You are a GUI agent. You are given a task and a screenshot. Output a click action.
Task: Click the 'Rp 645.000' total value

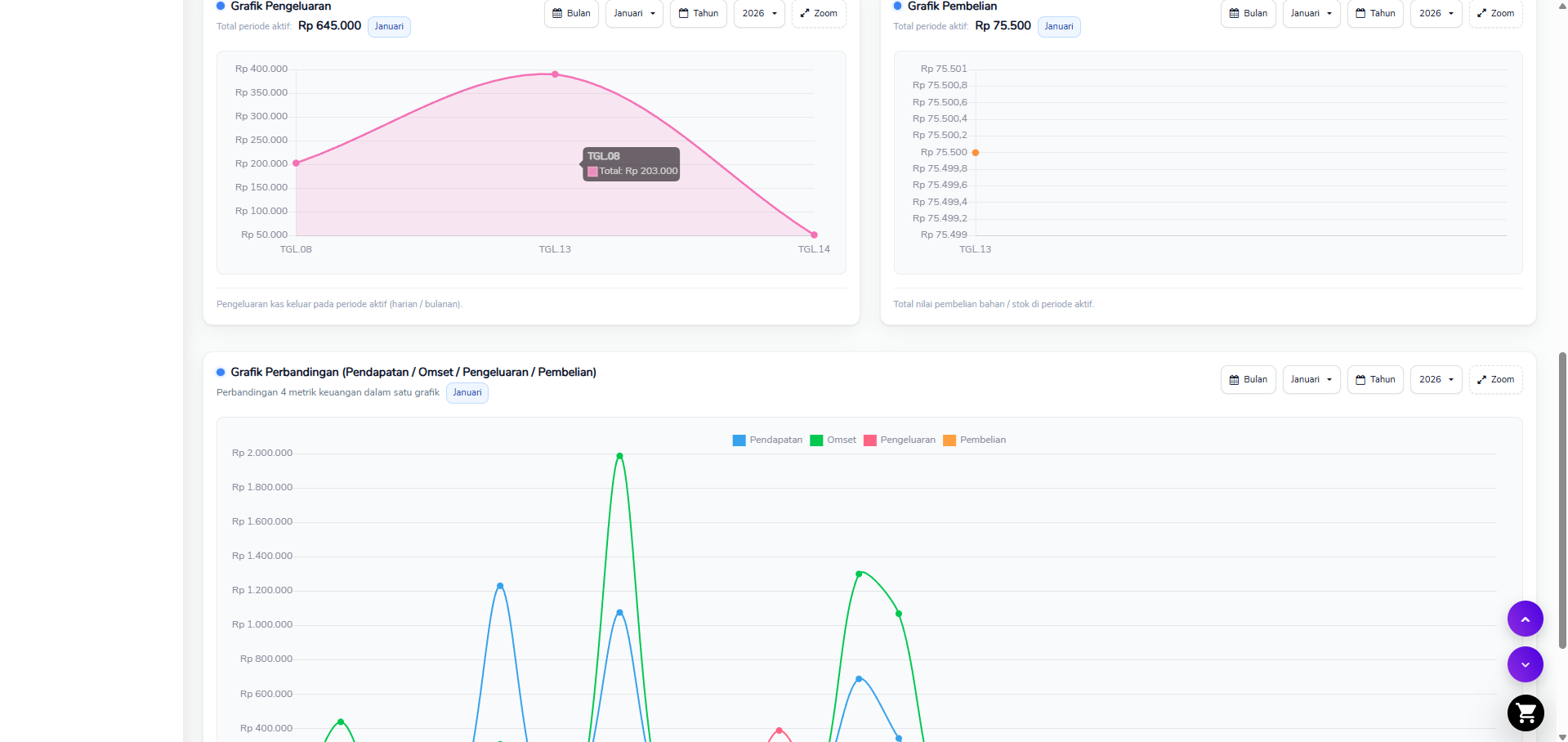click(x=329, y=25)
